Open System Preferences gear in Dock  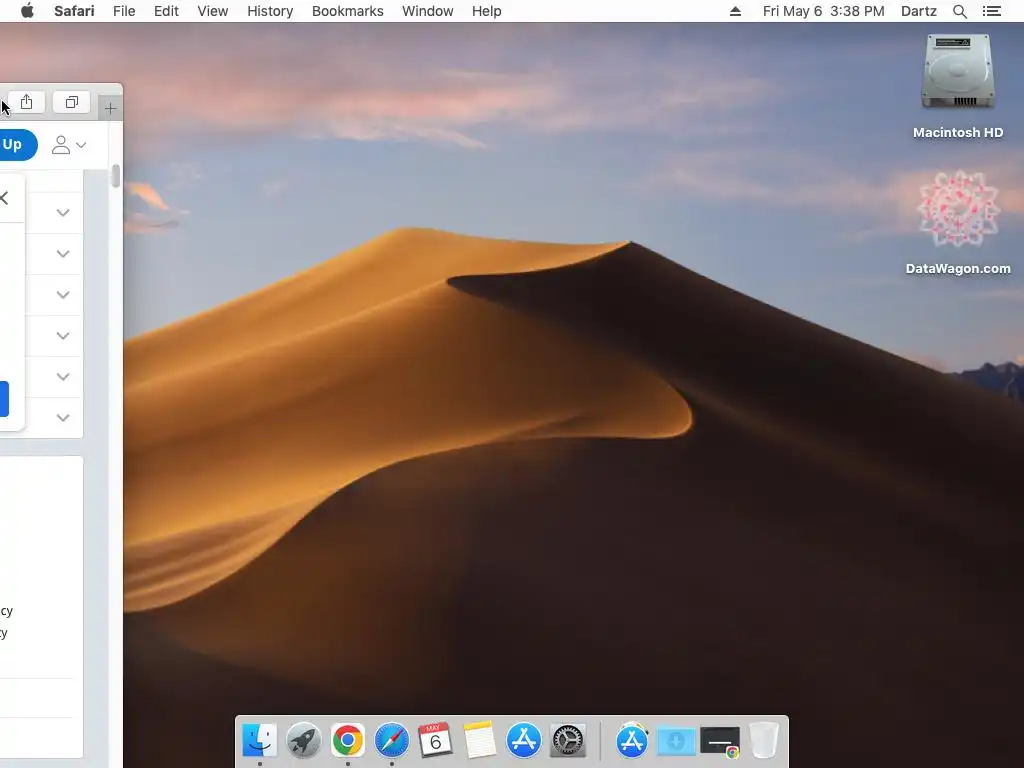tap(568, 741)
